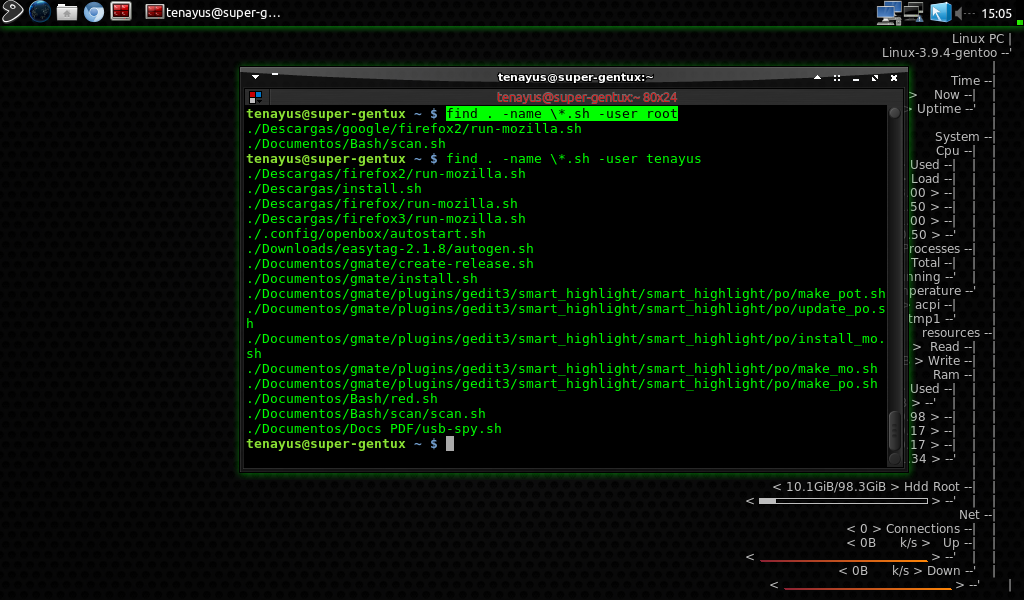1024x600 pixels.
Task: Click the small dash button beside window menu
Action: pos(275,74)
